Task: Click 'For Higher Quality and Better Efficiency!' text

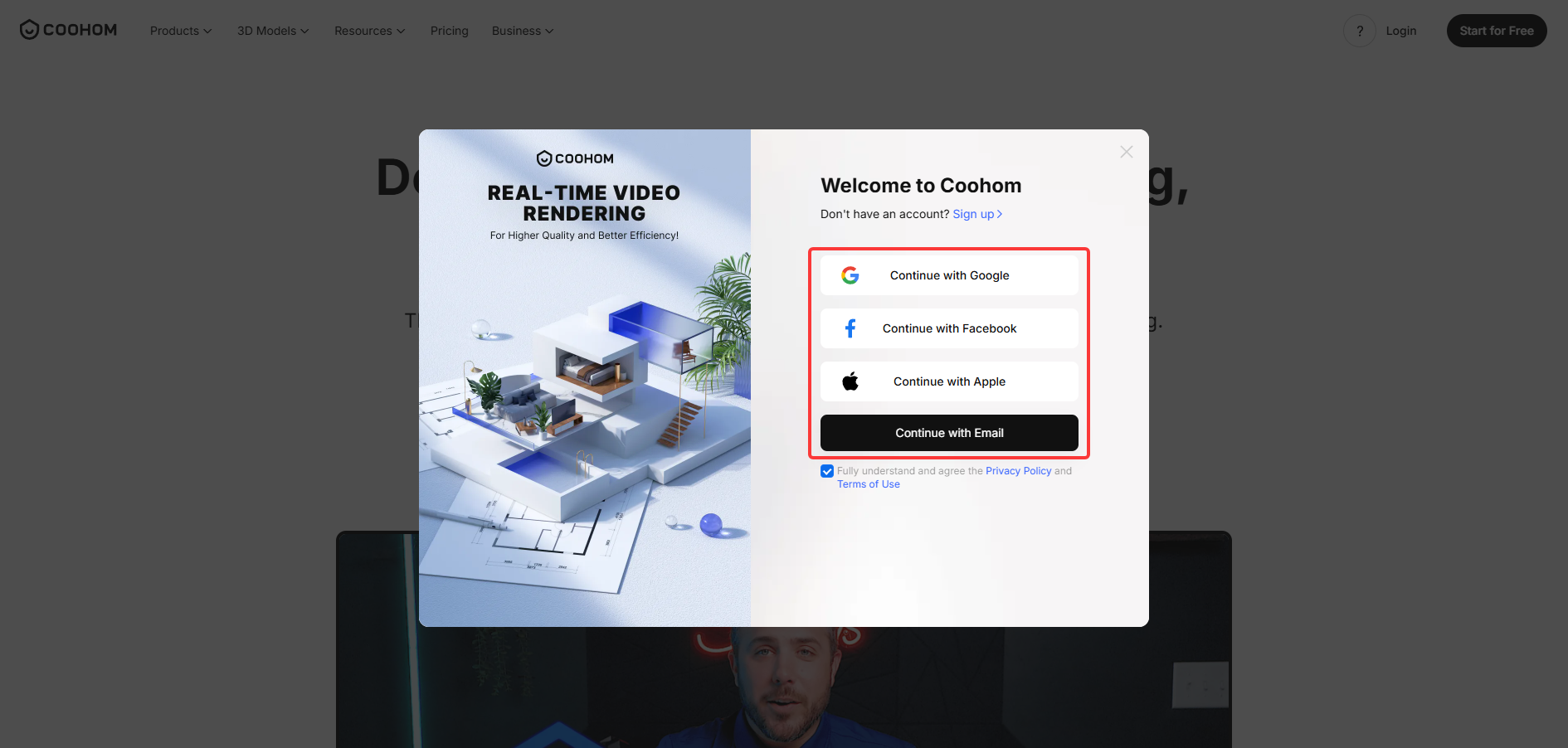Action: [x=584, y=236]
